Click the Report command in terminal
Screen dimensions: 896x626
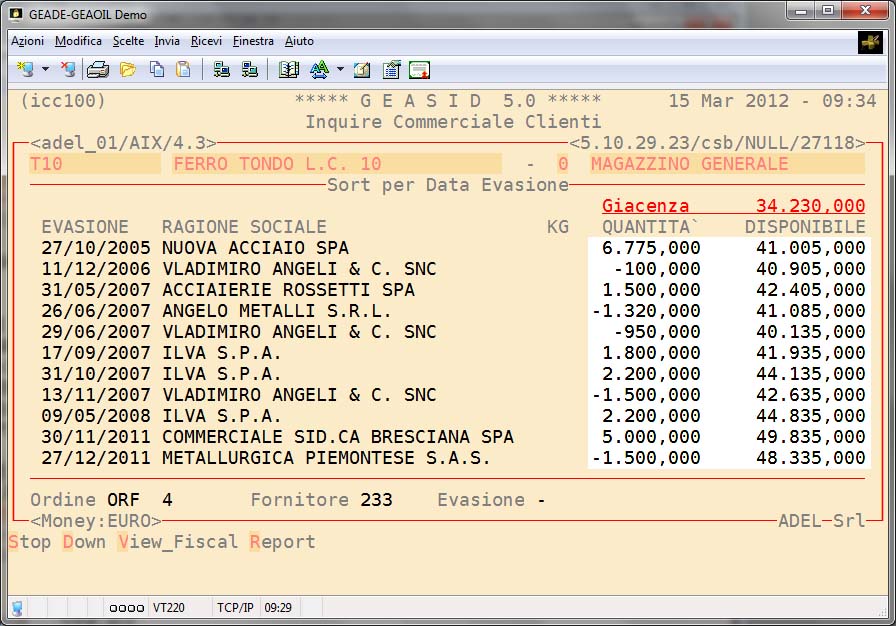pos(282,542)
